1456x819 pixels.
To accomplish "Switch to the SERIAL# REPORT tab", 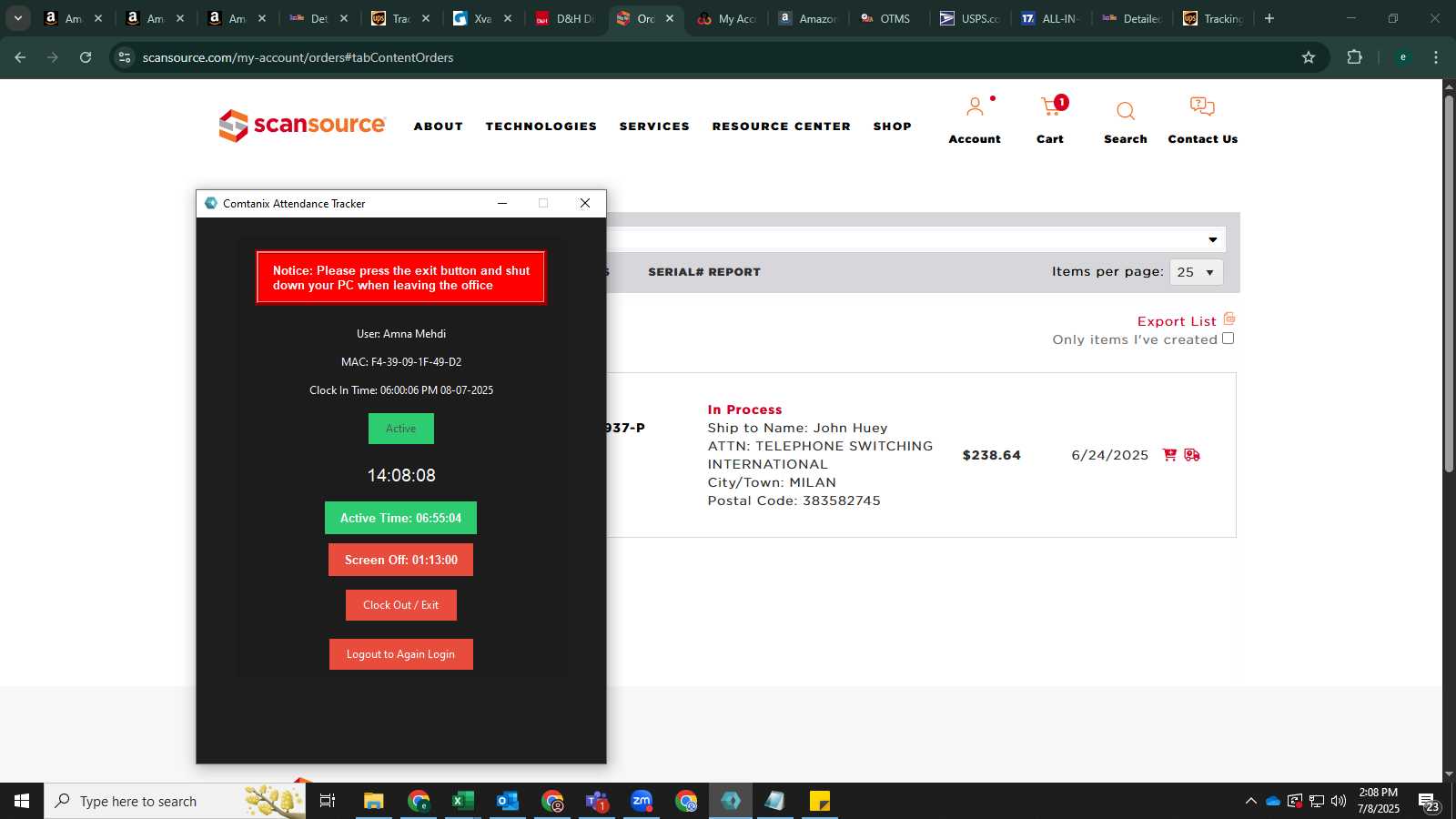I will pyautogui.click(x=704, y=272).
